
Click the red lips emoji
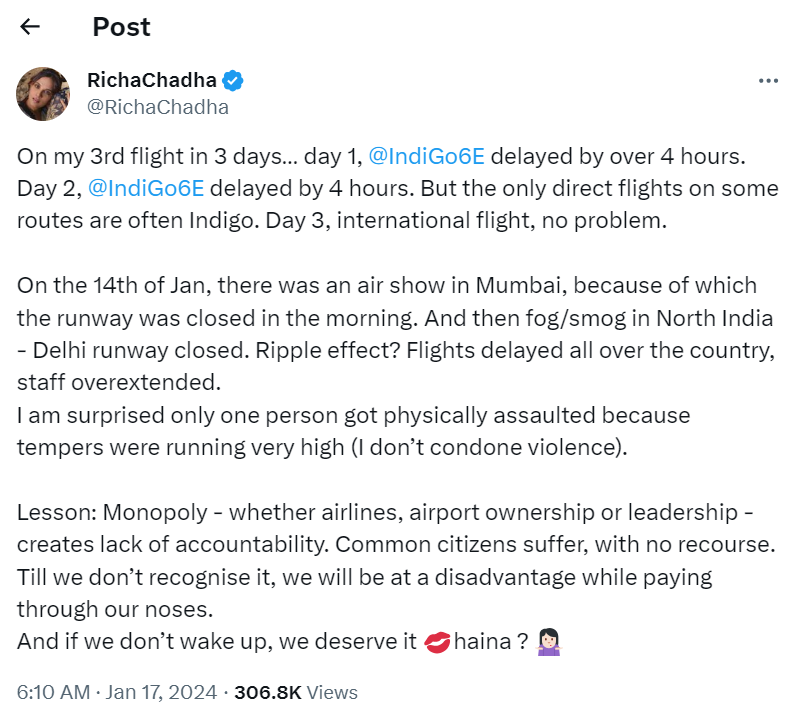[x=437, y=644]
